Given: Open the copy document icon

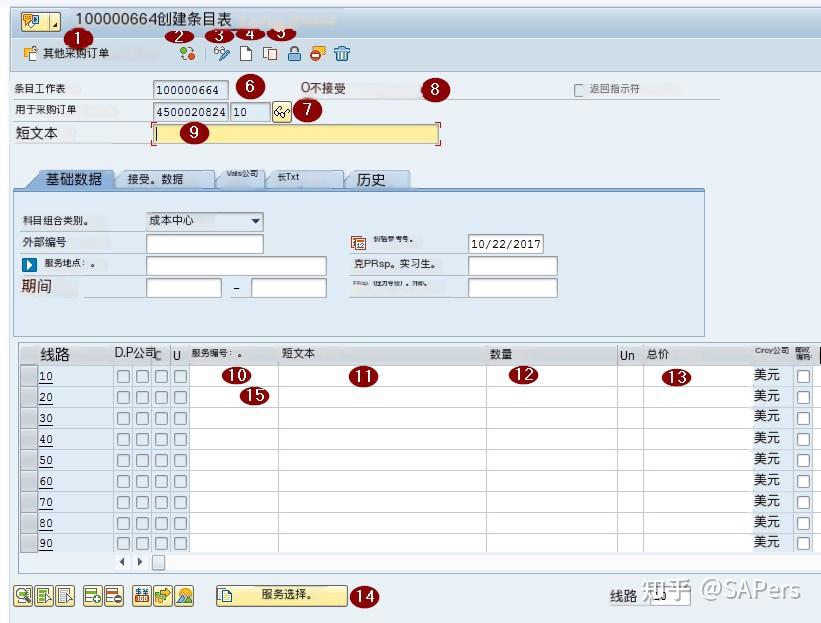Looking at the screenshot, I should click(x=270, y=53).
